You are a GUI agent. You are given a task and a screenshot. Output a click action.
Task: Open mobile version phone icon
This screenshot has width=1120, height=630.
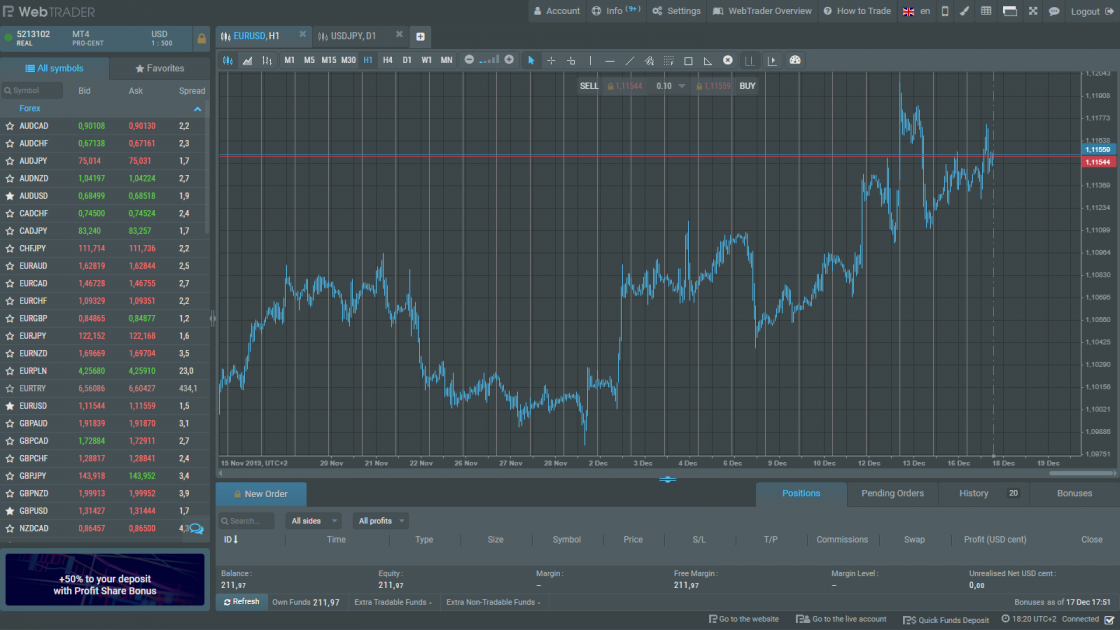pos(945,11)
